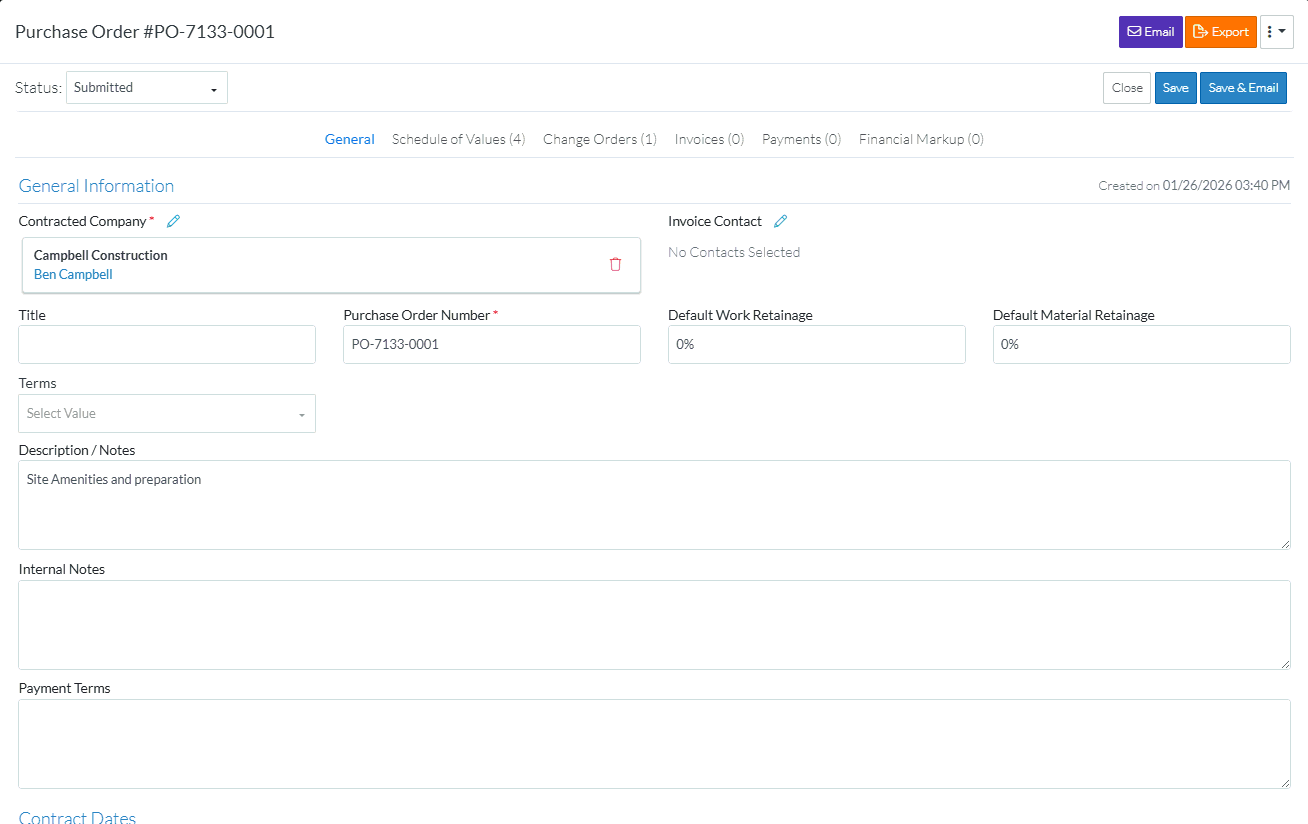This screenshot has width=1308, height=824.
Task: Click the Close button
Action: point(1127,88)
